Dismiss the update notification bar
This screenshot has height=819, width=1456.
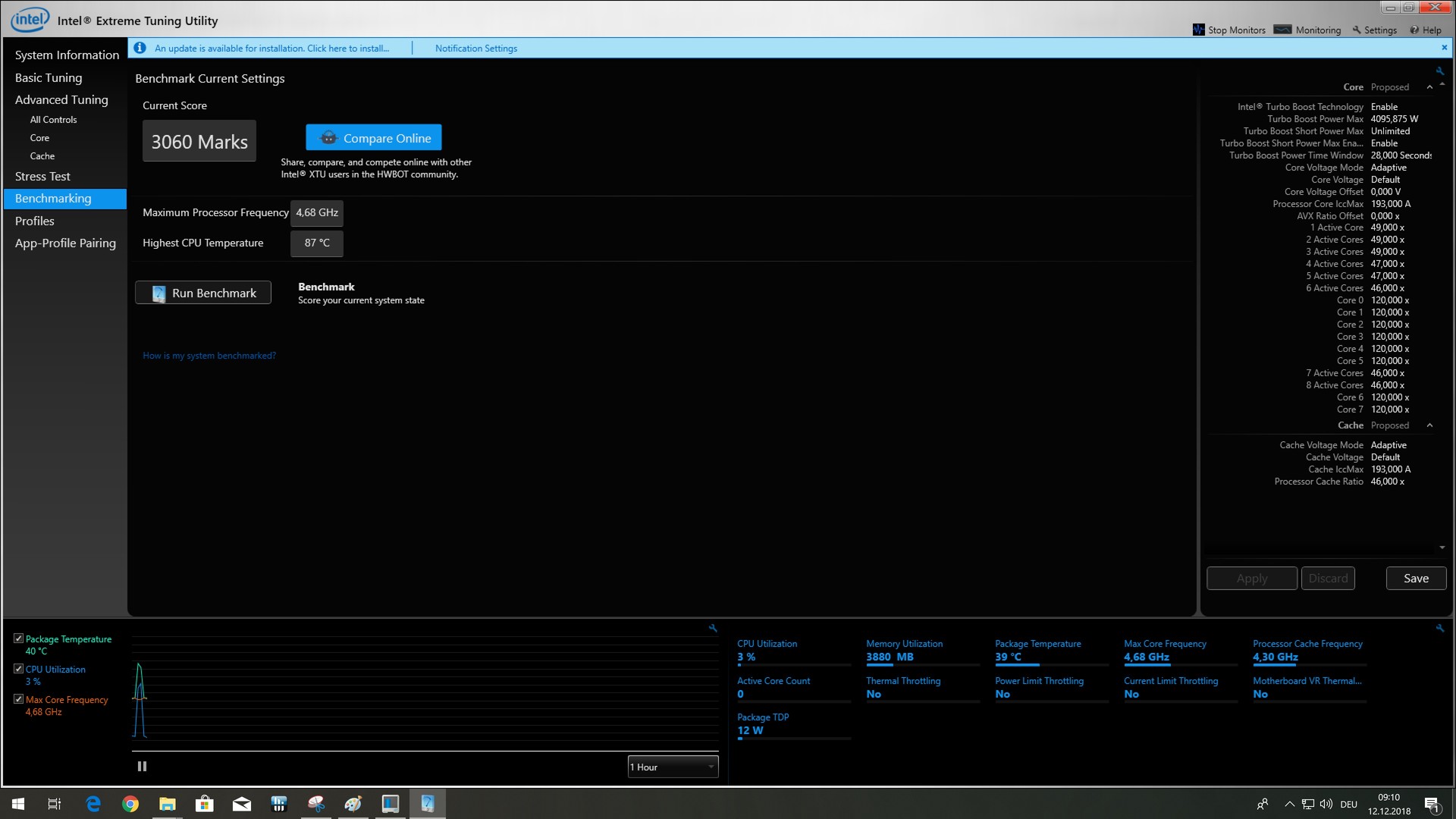point(1444,47)
